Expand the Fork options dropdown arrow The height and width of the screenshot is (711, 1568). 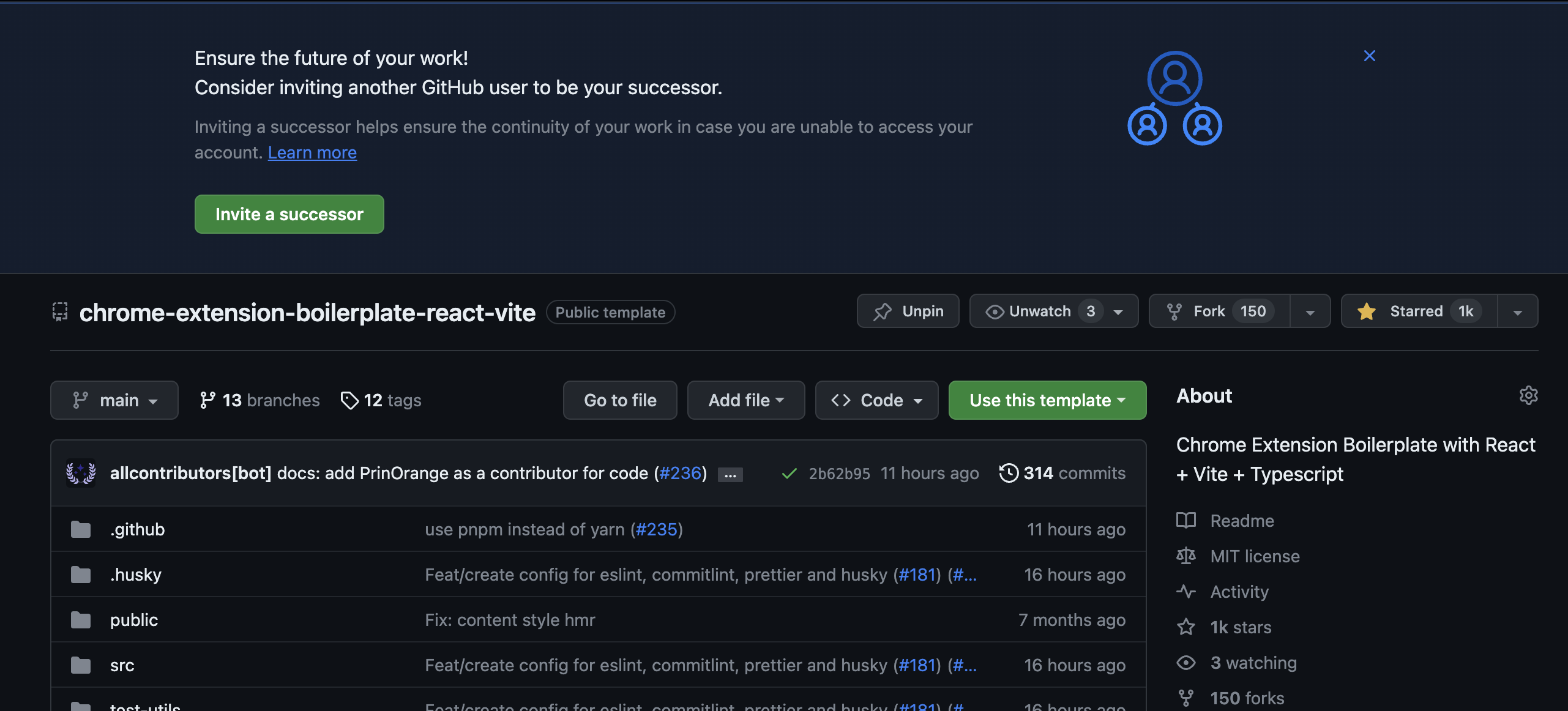point(1310,312)
